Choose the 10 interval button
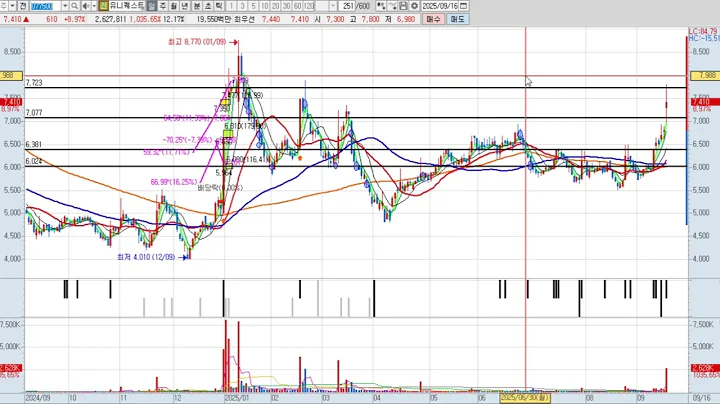720x404 pixels. tap(264, 6)
